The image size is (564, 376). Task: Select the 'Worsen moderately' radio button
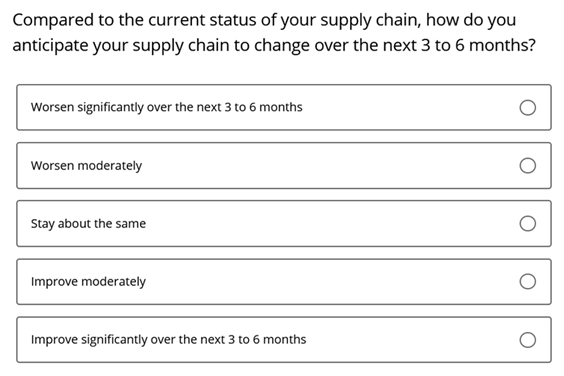coord(527,166)
